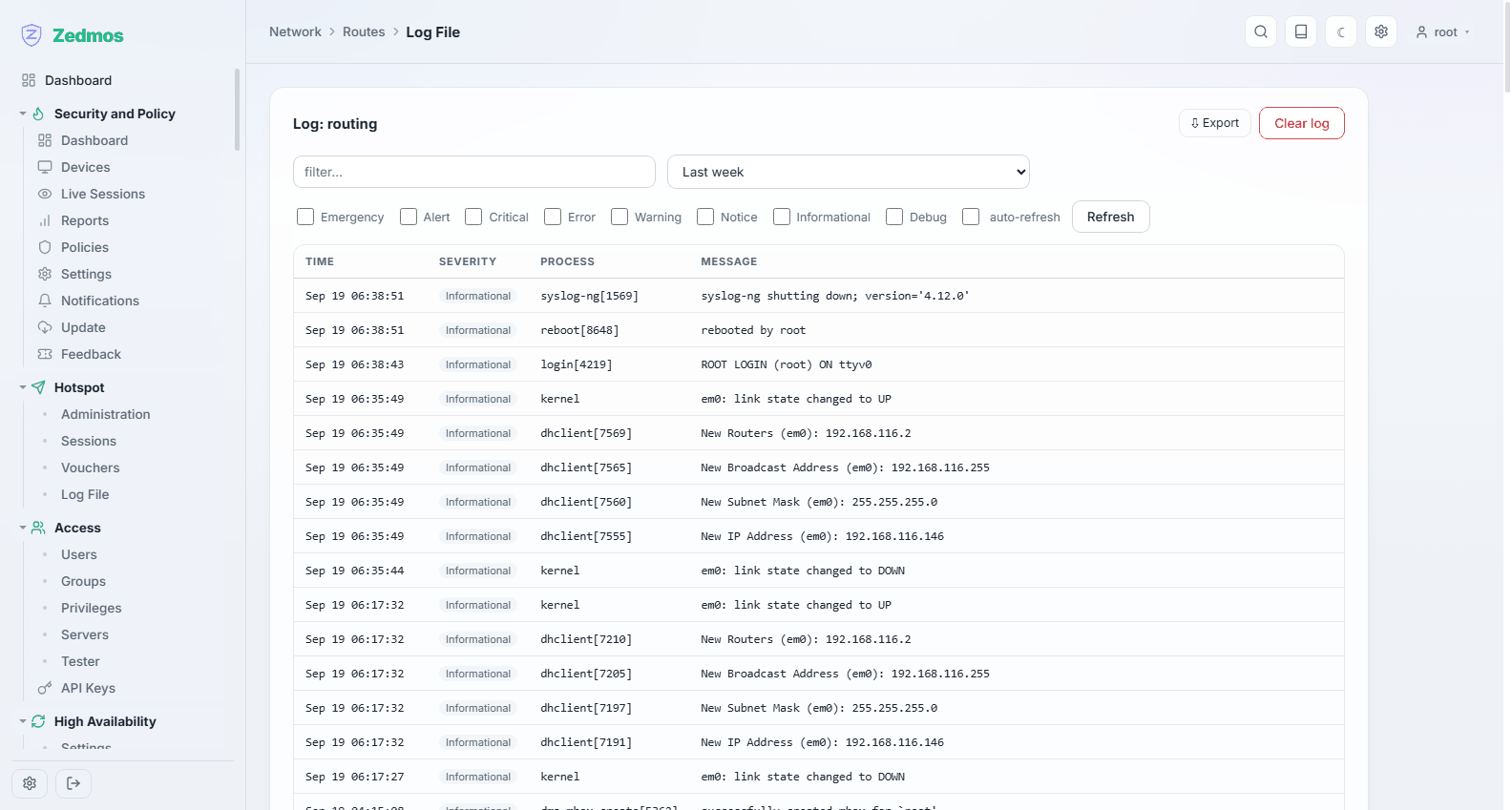Check the Error severity filter
The image size is (1512, 810).
point(553,217)
